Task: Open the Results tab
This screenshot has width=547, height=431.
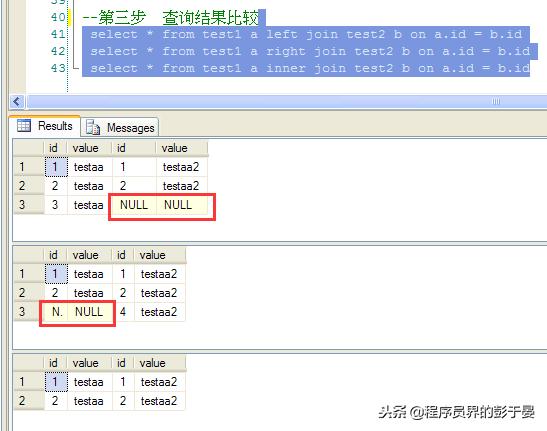Action: [x=45, y=126]
